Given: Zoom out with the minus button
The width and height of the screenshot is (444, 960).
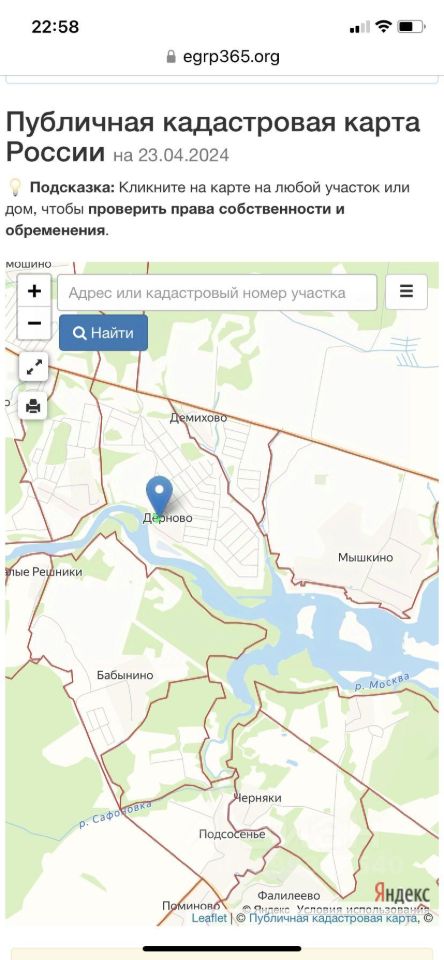Looking at the screenshot, I should point(34,323).
